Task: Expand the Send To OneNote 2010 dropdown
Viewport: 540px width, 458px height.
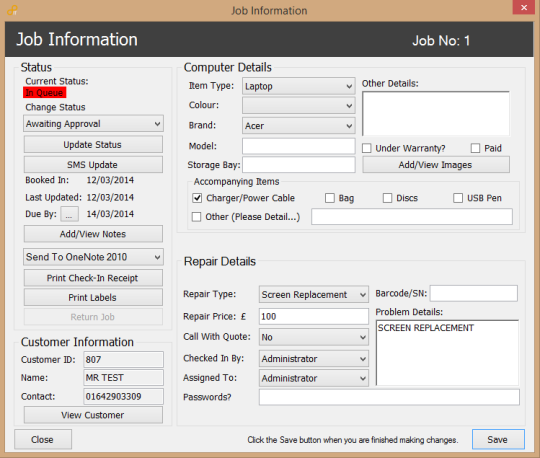Action: [93, 257]
